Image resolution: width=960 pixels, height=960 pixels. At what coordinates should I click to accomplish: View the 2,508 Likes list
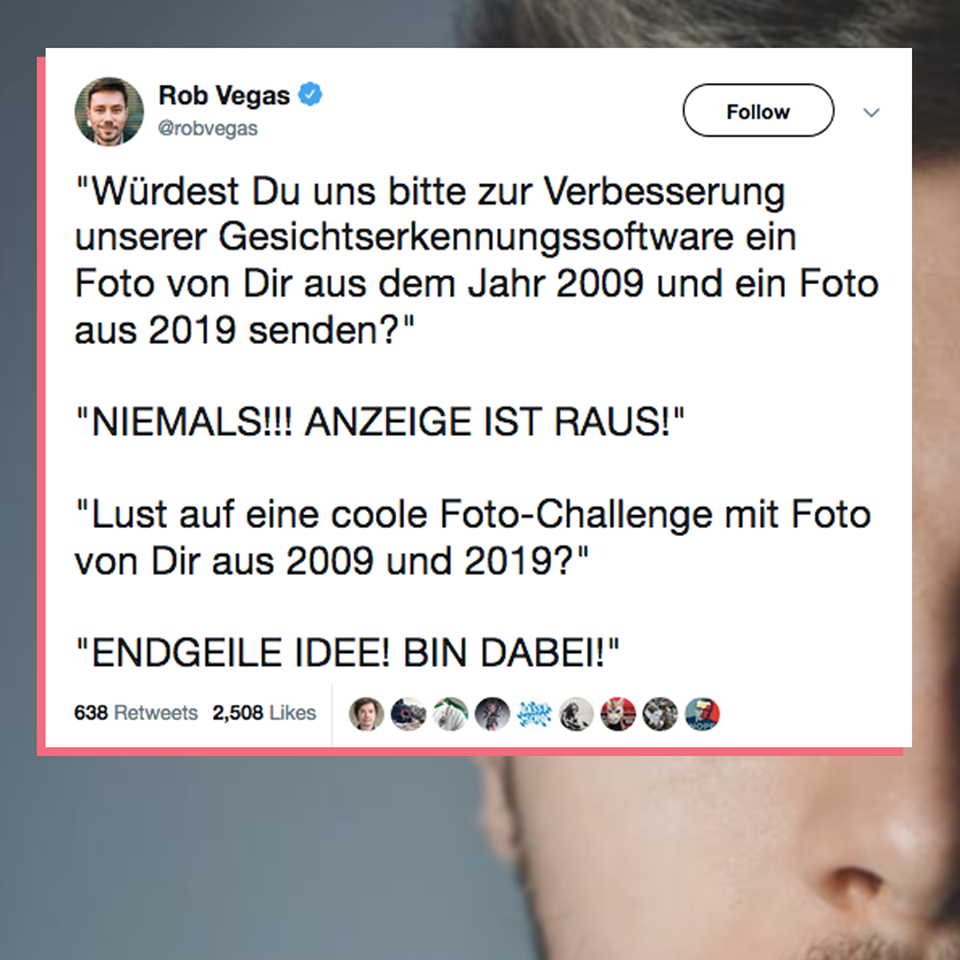coord(264,713)
